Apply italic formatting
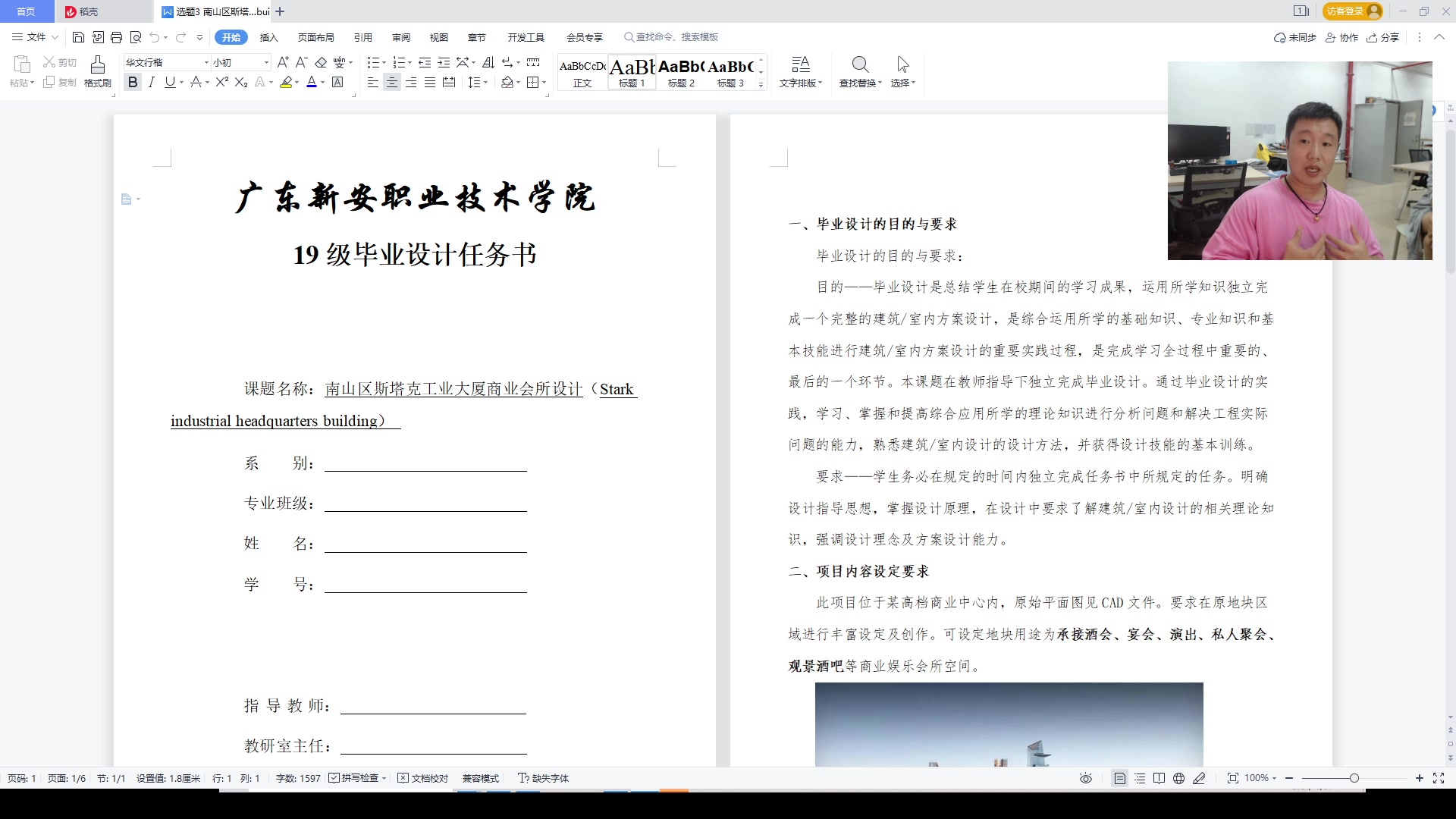Viewport: 1456px width, 819px height. tap(151, 83)
